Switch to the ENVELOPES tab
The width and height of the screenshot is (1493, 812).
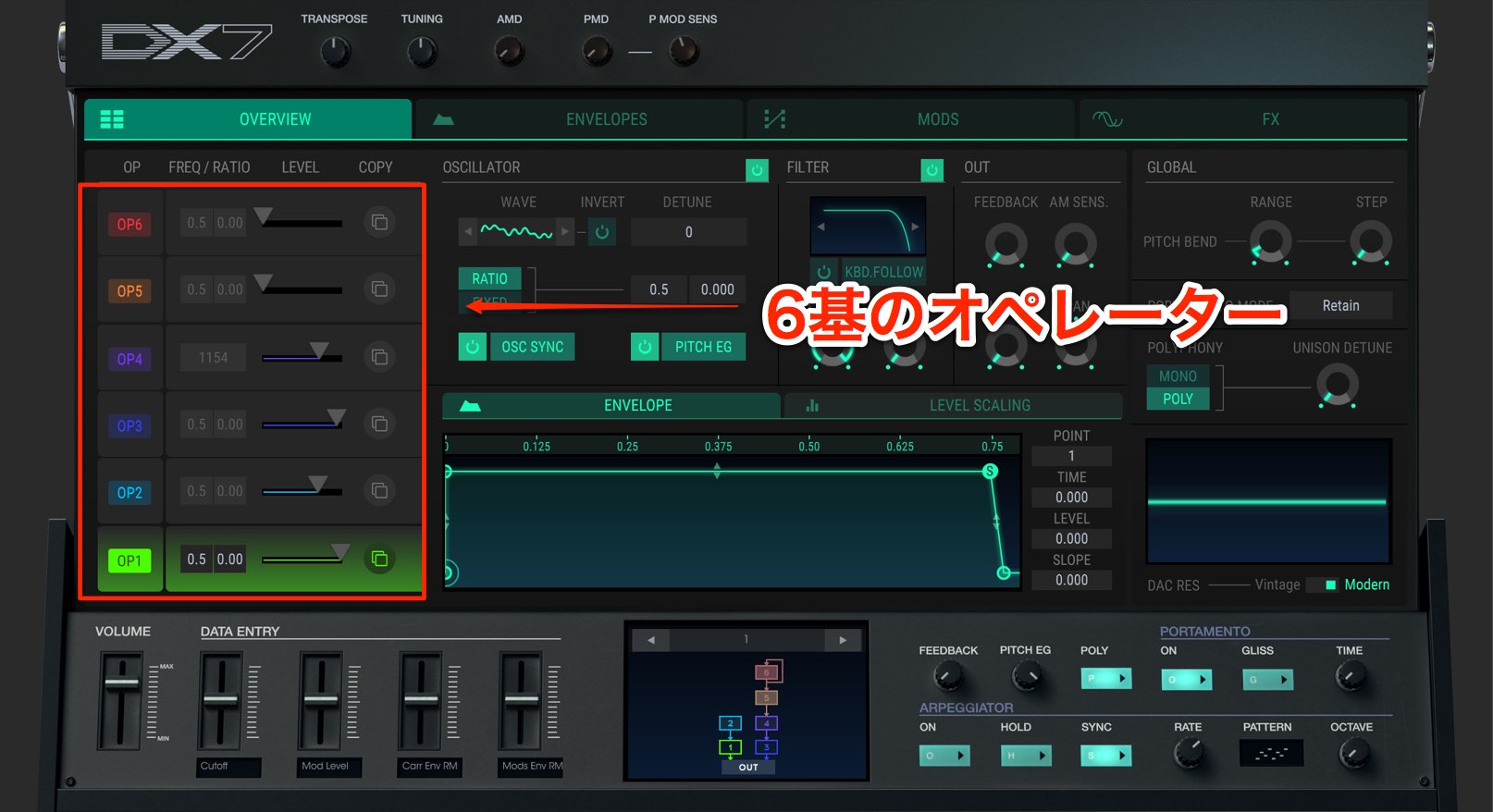579,119
